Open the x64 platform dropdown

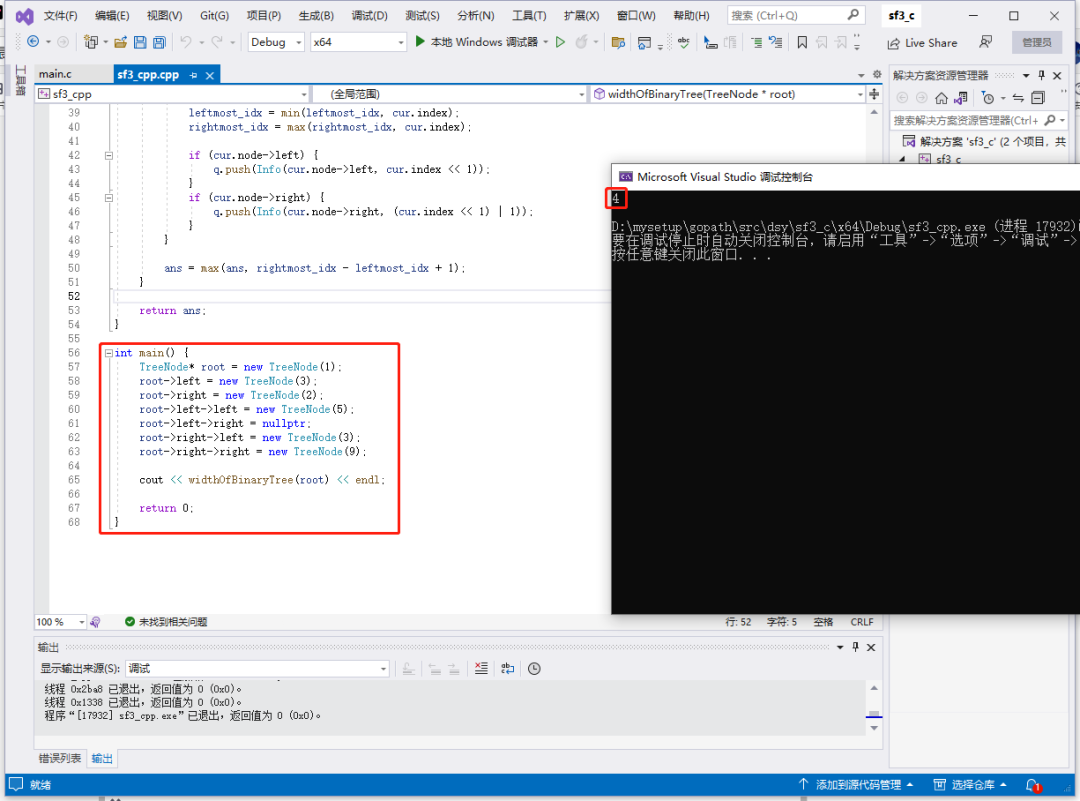(x=357, y=42)
